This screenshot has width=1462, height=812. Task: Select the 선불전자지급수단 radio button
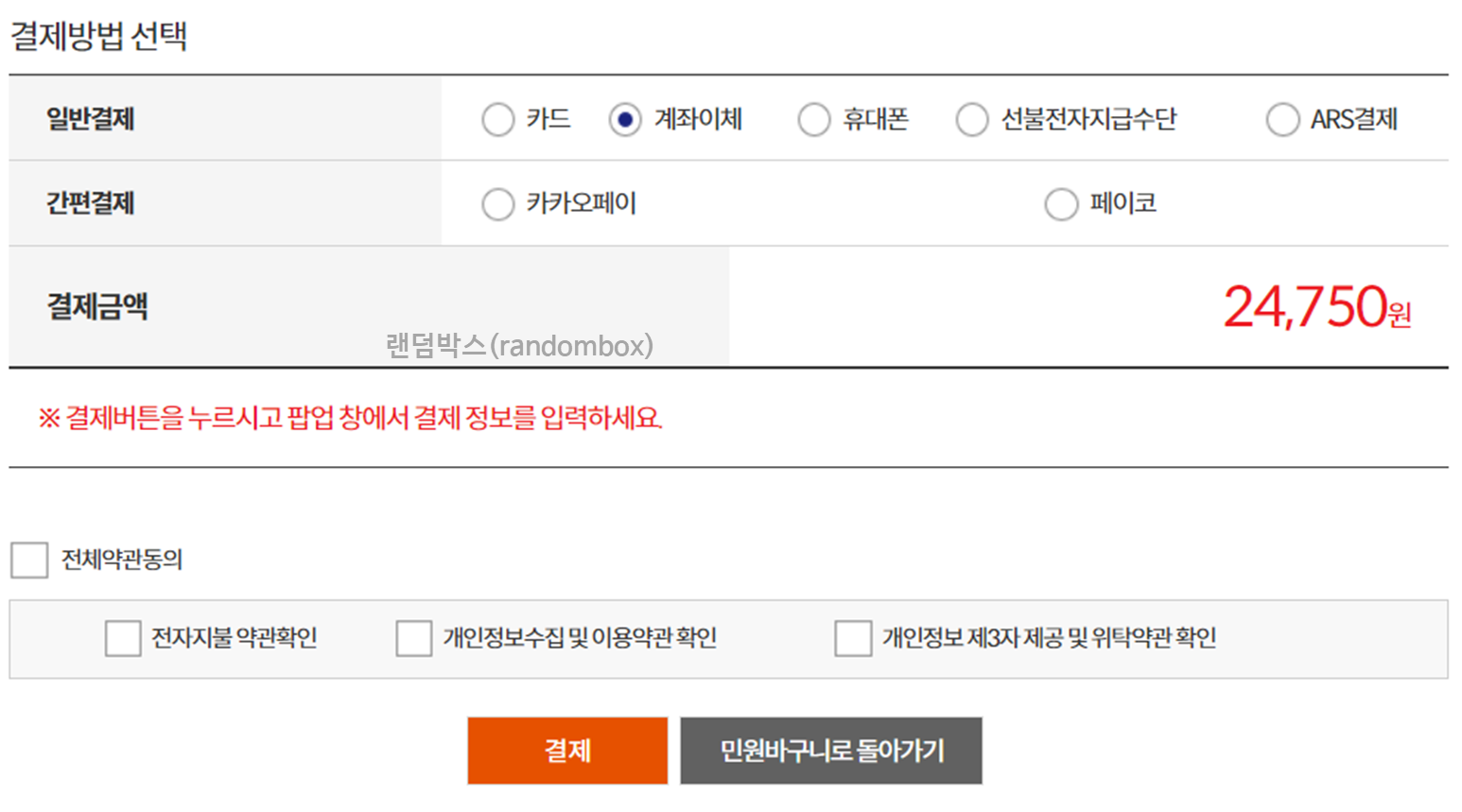pyautogui.click(x=972, y=119)
